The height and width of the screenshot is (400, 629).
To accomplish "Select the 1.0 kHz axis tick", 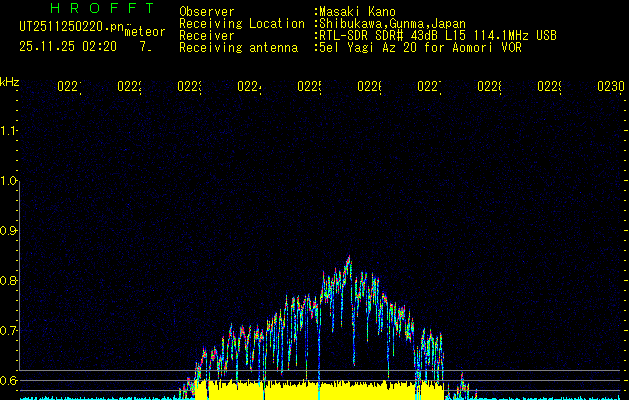I will point(9,181).
